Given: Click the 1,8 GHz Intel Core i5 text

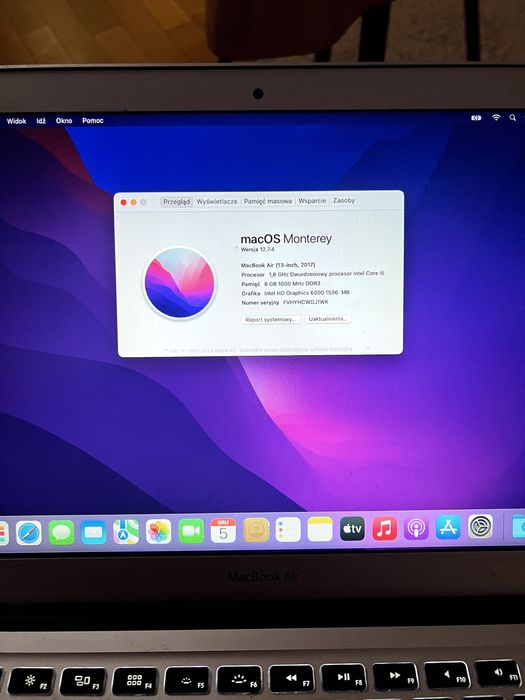Looking at the screenshot, I should coord(326,274).
